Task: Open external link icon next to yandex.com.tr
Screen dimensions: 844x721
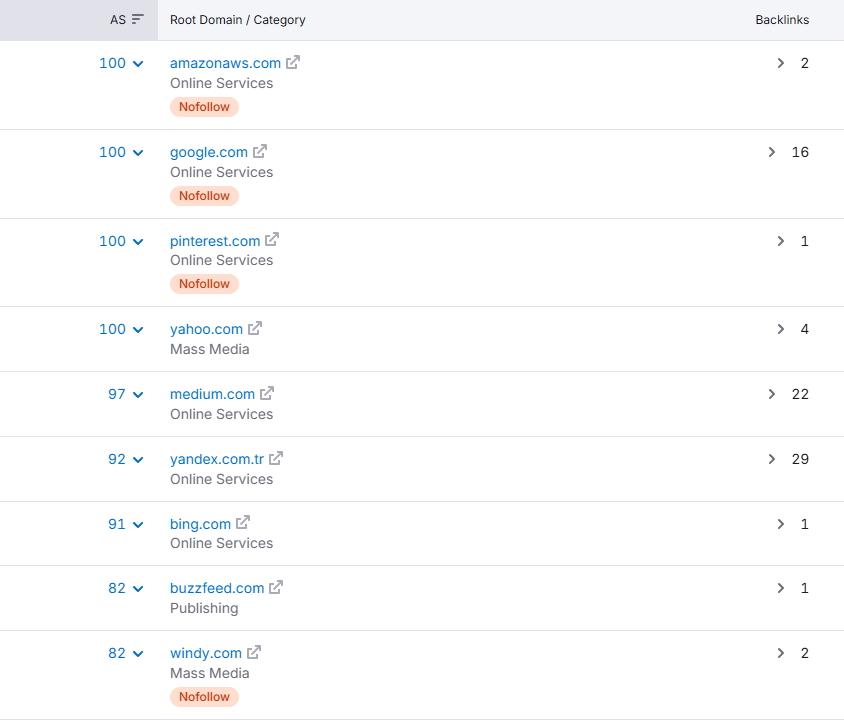Action: [276, 458]
